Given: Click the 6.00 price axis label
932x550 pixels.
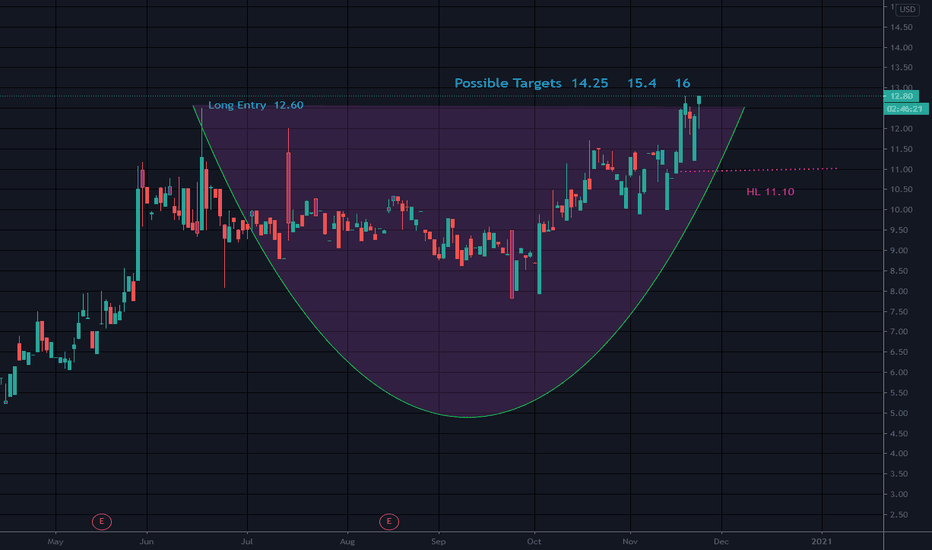Looking at the screenshot, I should (901, 373).
